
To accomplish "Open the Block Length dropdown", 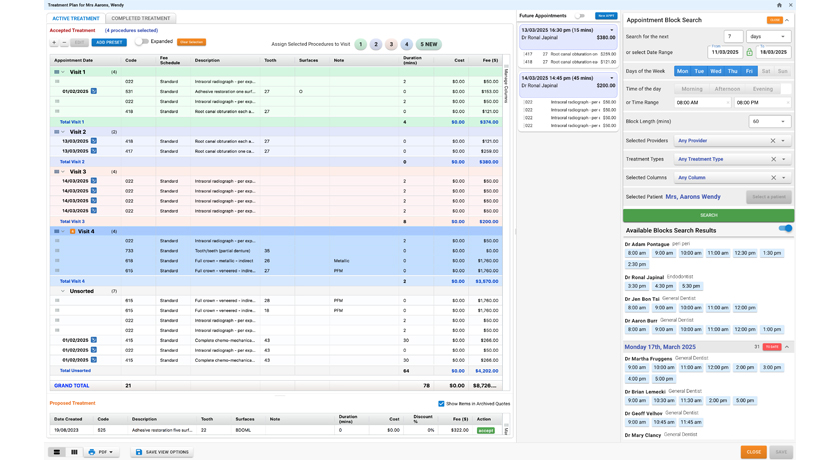I will click(x=770, y=122).
